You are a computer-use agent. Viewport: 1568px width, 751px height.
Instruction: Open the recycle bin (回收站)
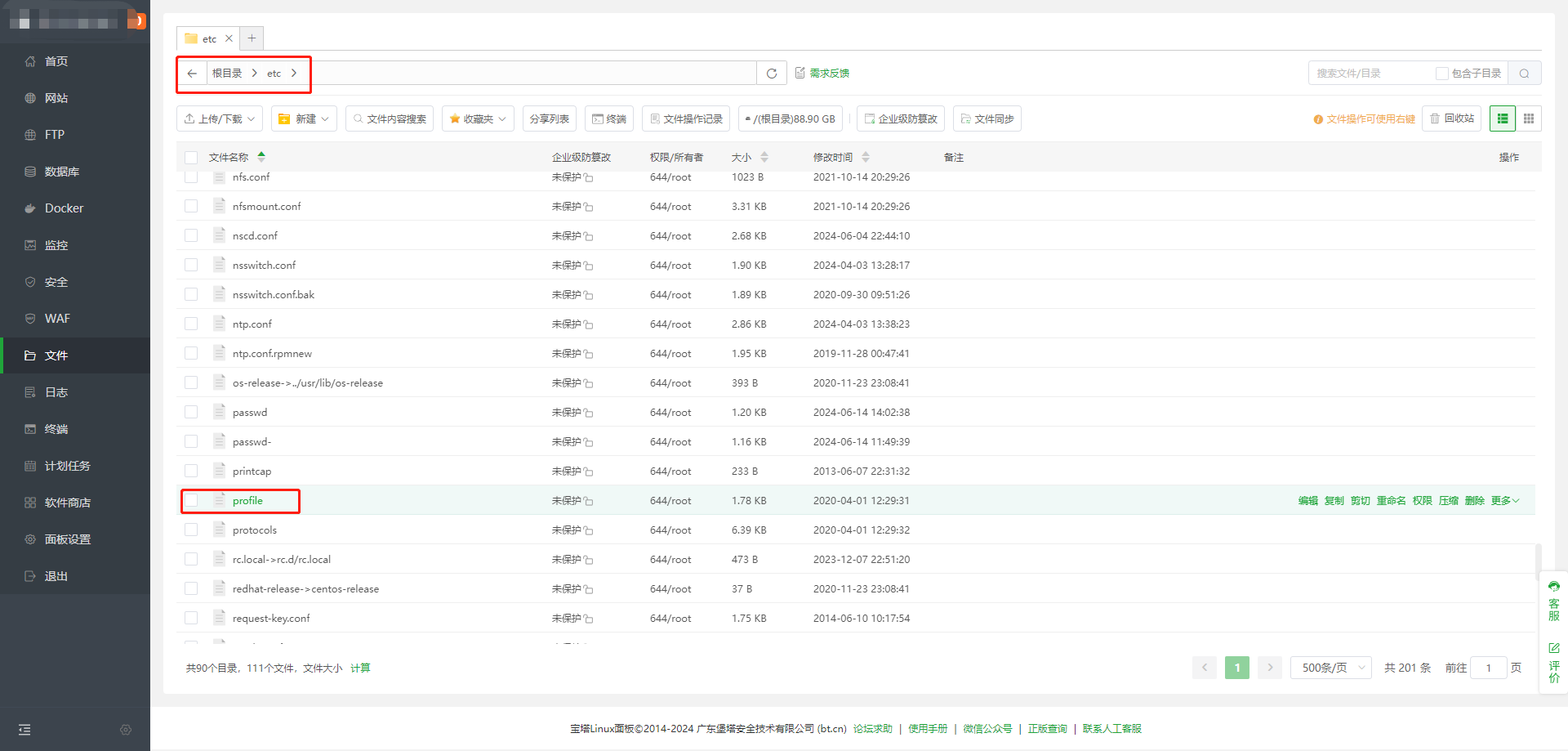(x=1451, y=118)
